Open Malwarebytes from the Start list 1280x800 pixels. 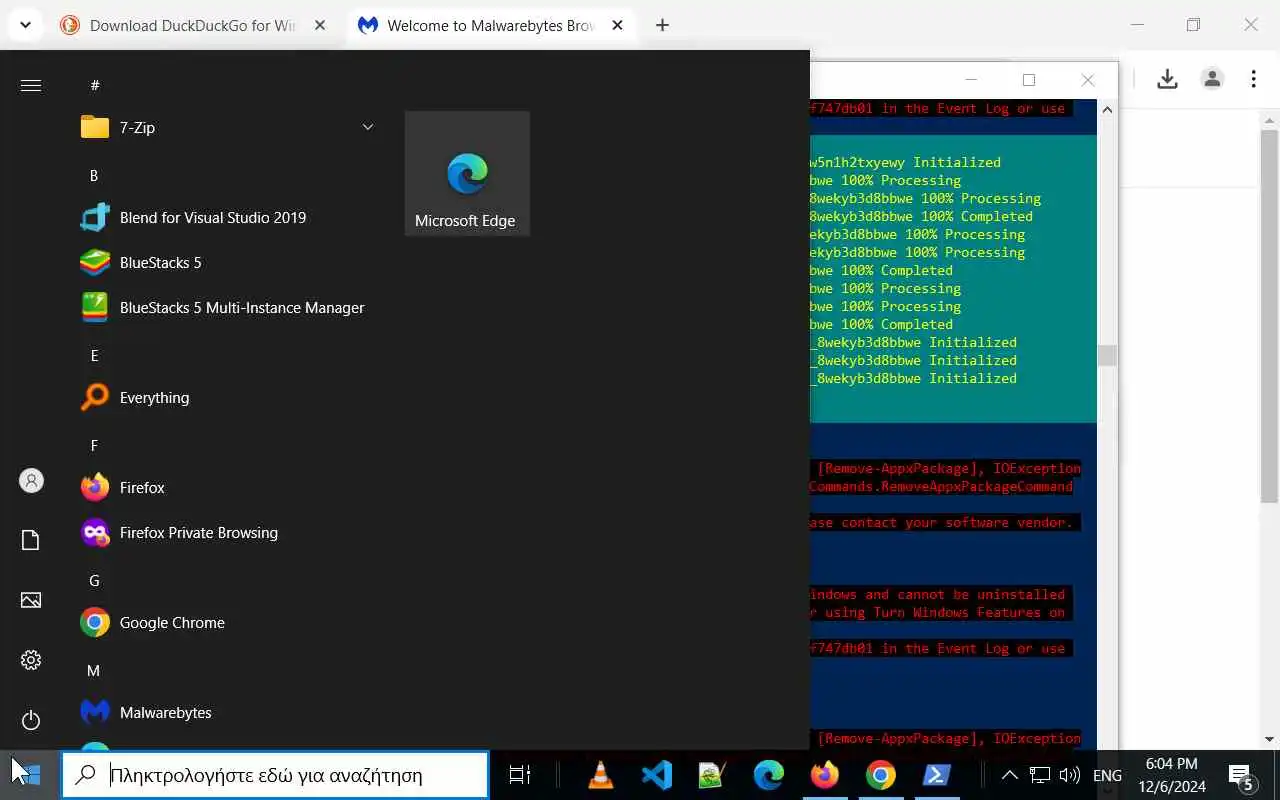(228, 712)
